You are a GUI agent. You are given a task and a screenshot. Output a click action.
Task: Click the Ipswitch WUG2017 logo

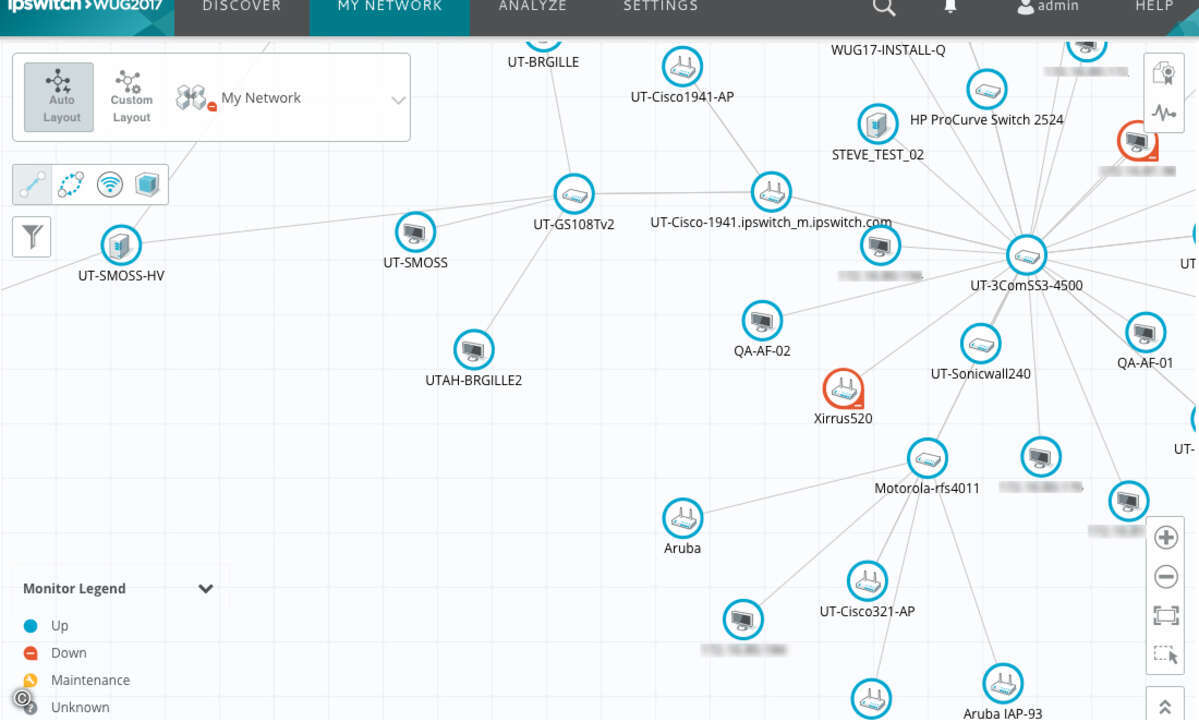[x=85, y=7]
